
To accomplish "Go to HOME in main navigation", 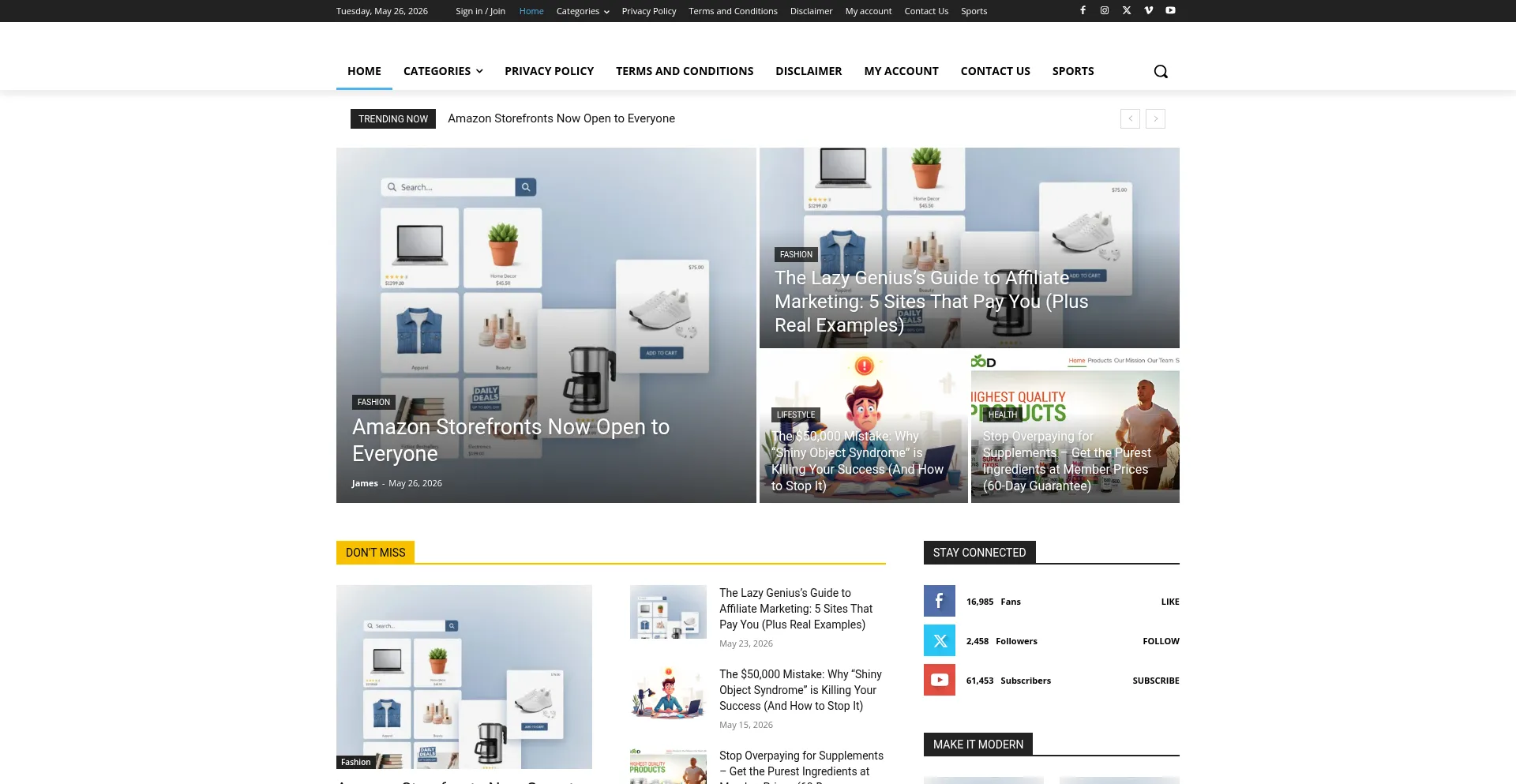I will (364, 71).
